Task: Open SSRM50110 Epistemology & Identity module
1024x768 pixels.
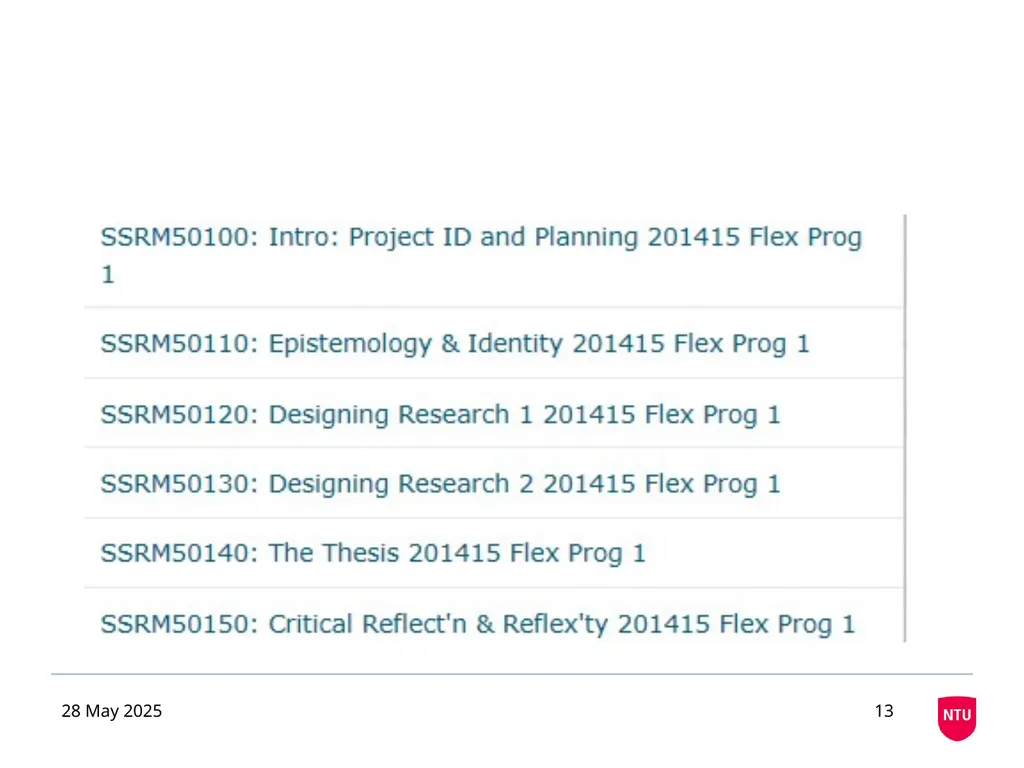Action: [x=455, y=344]
